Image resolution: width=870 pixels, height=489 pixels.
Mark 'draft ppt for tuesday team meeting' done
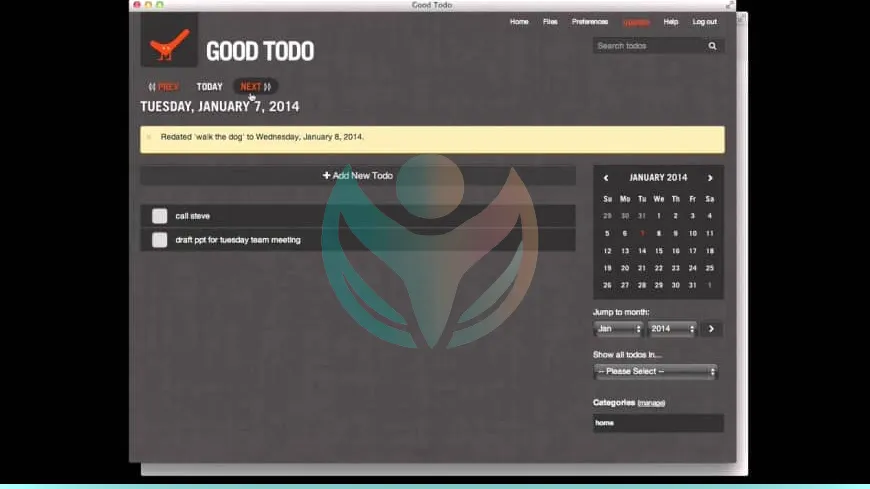159,240
